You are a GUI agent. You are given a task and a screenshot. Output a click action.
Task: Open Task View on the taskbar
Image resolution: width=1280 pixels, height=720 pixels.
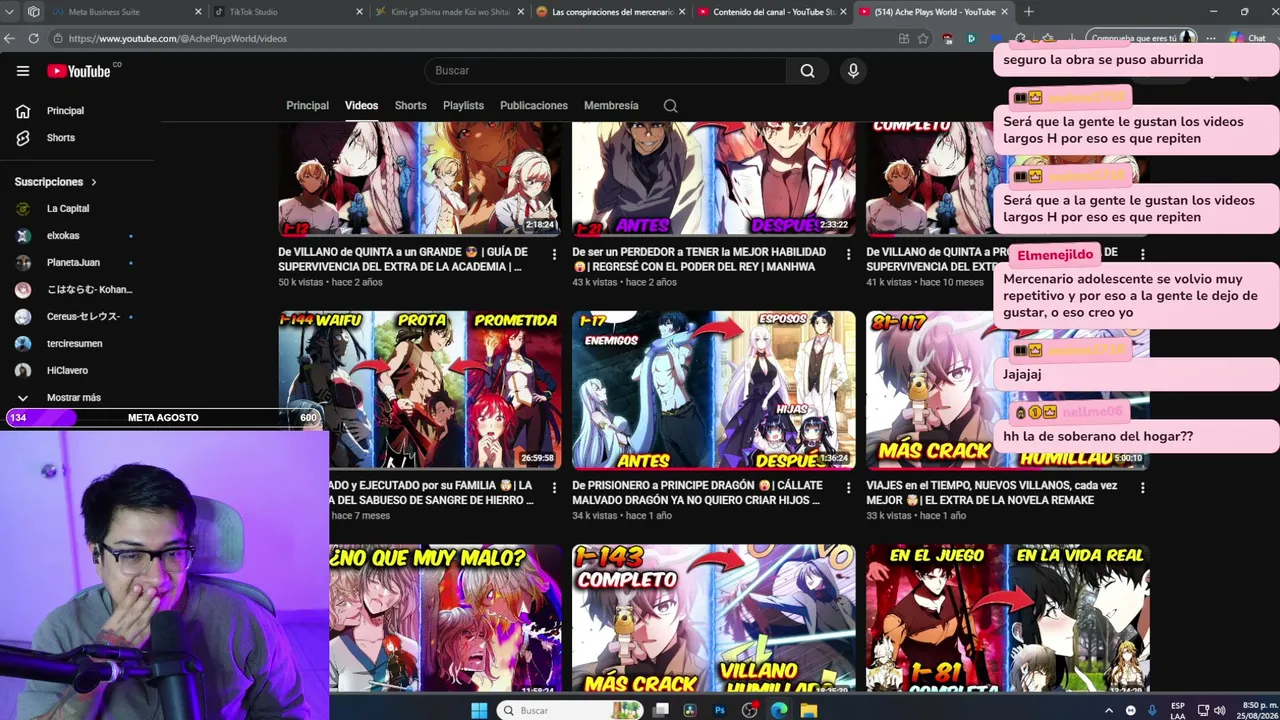click(661, 710)
